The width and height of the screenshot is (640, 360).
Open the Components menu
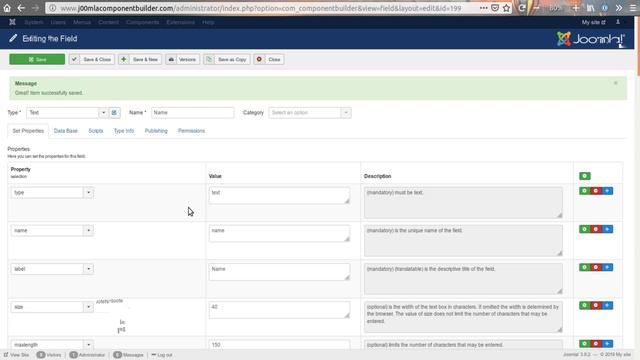click(142, 22)
